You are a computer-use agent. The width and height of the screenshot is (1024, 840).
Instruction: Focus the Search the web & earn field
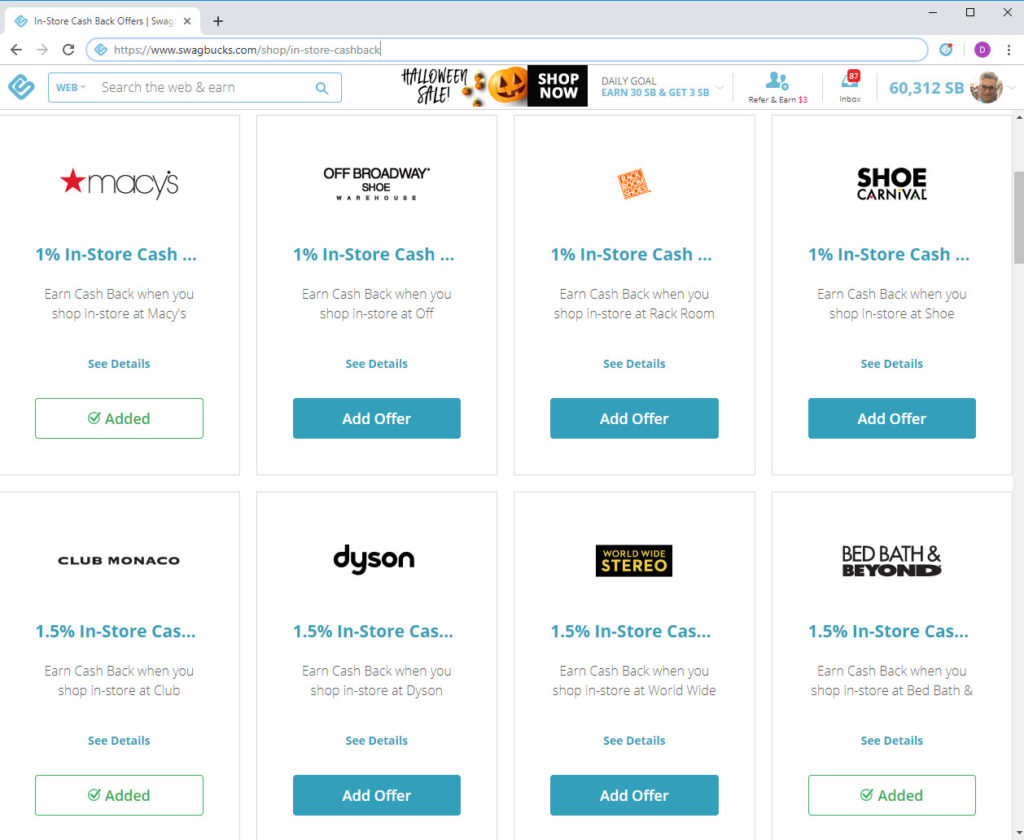(x=204, y=88)
